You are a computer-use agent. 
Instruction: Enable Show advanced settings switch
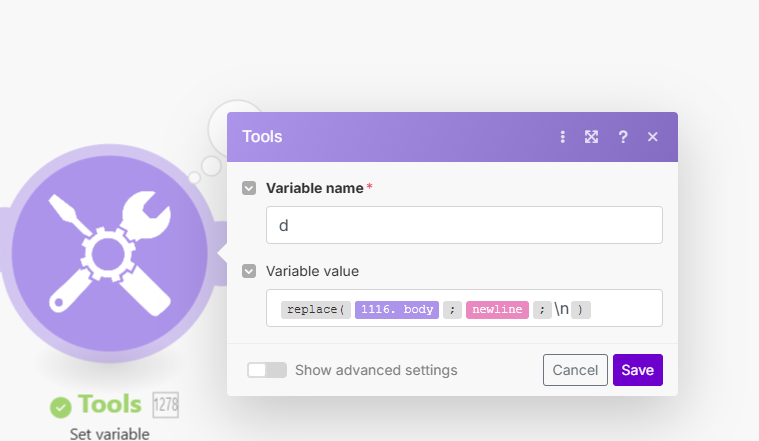pos(267,370)
